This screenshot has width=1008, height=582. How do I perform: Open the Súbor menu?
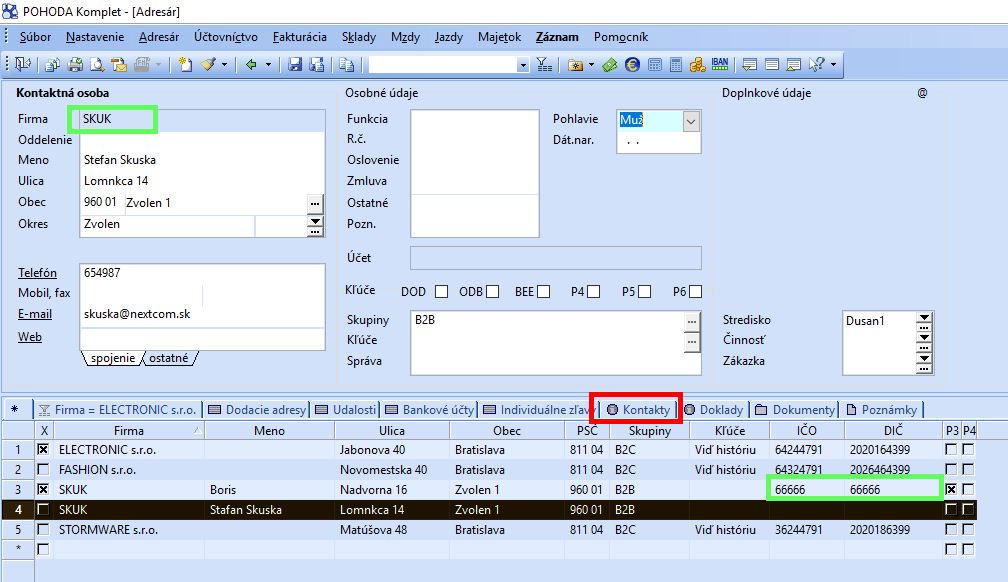35,37
